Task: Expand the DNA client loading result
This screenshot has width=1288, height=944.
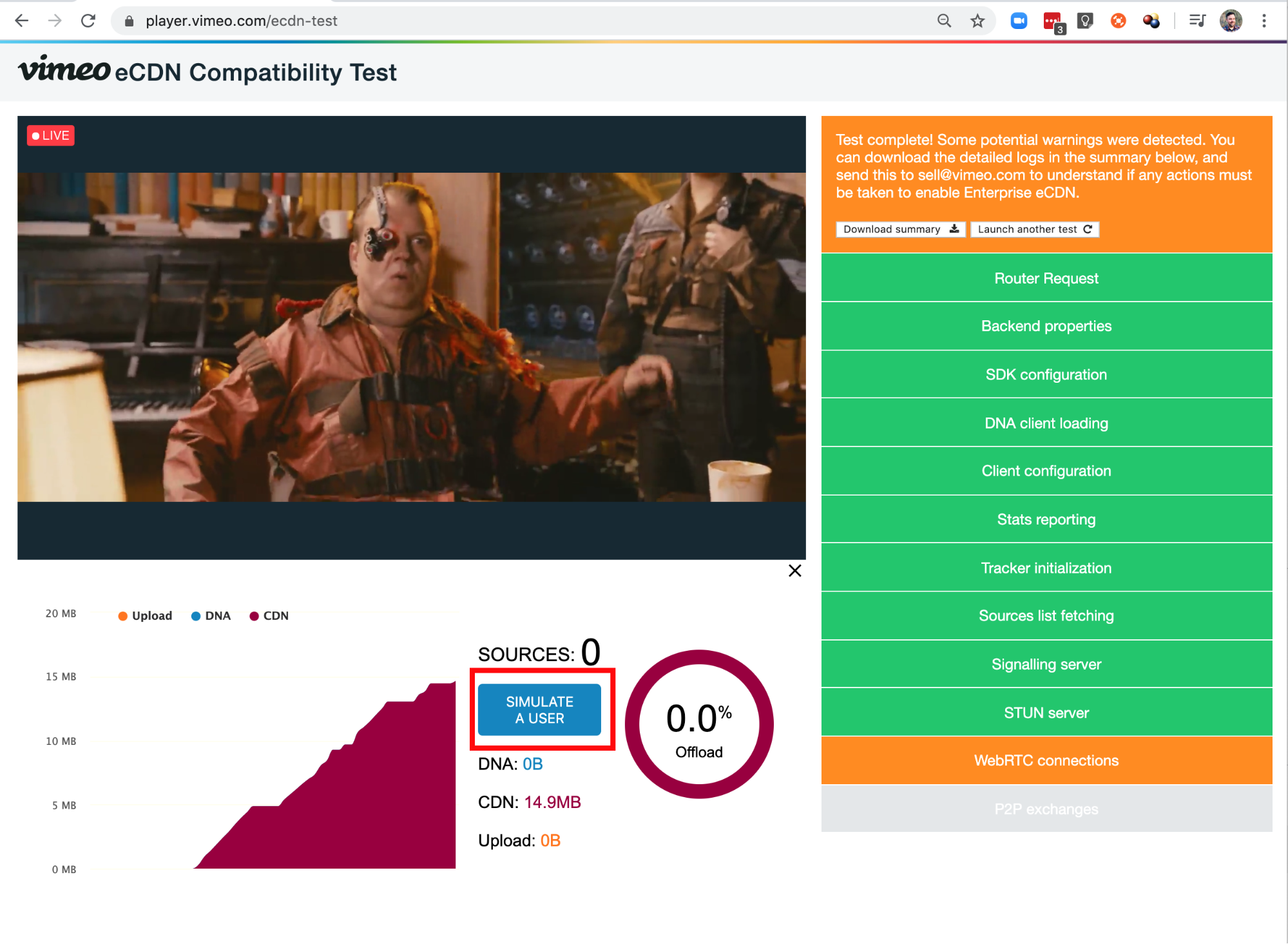Action: click(x=1046, y=423)
